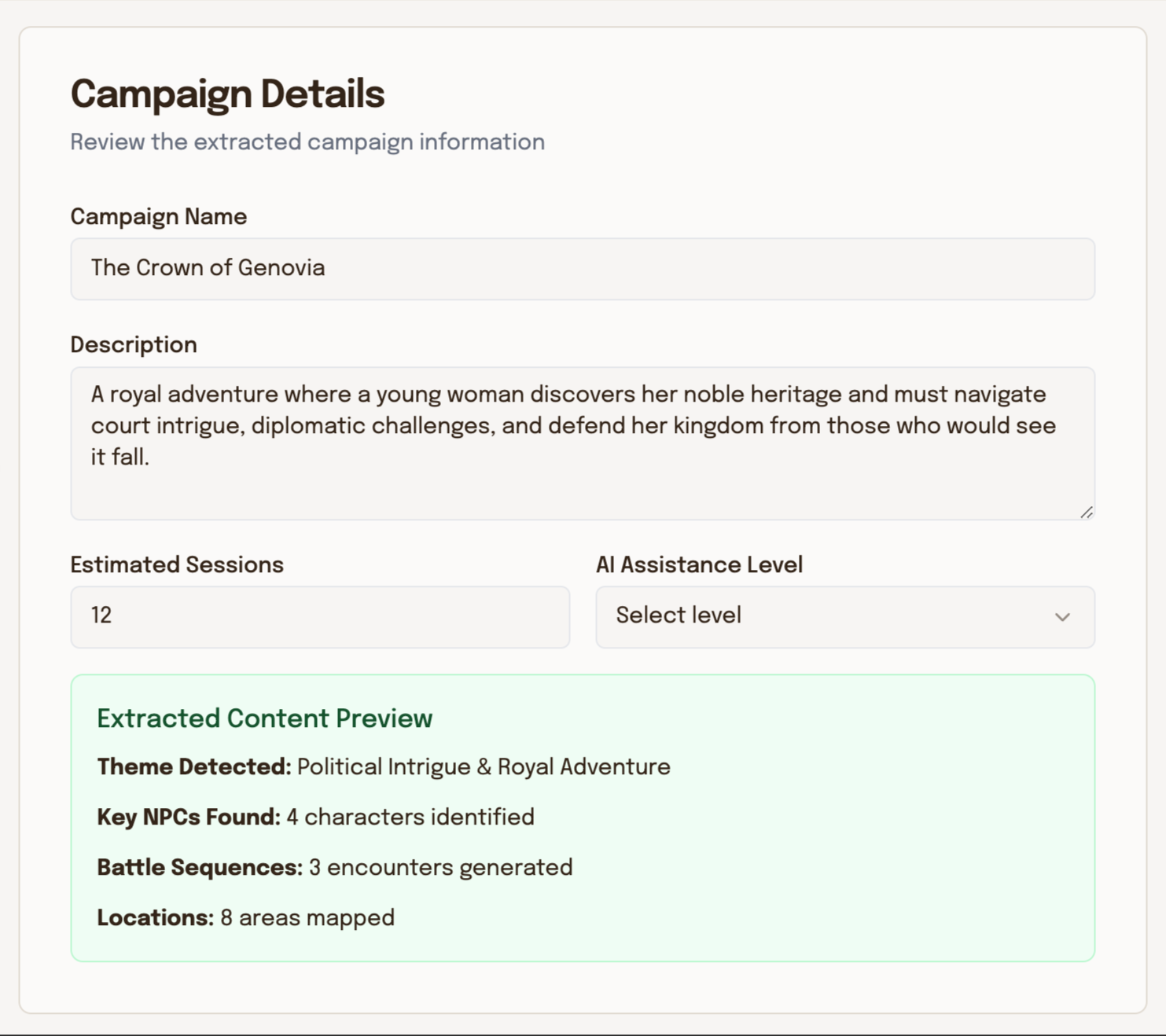Click the Description field label
Viewport: 1166px width, 1036px height.
[x=134, y=345]
